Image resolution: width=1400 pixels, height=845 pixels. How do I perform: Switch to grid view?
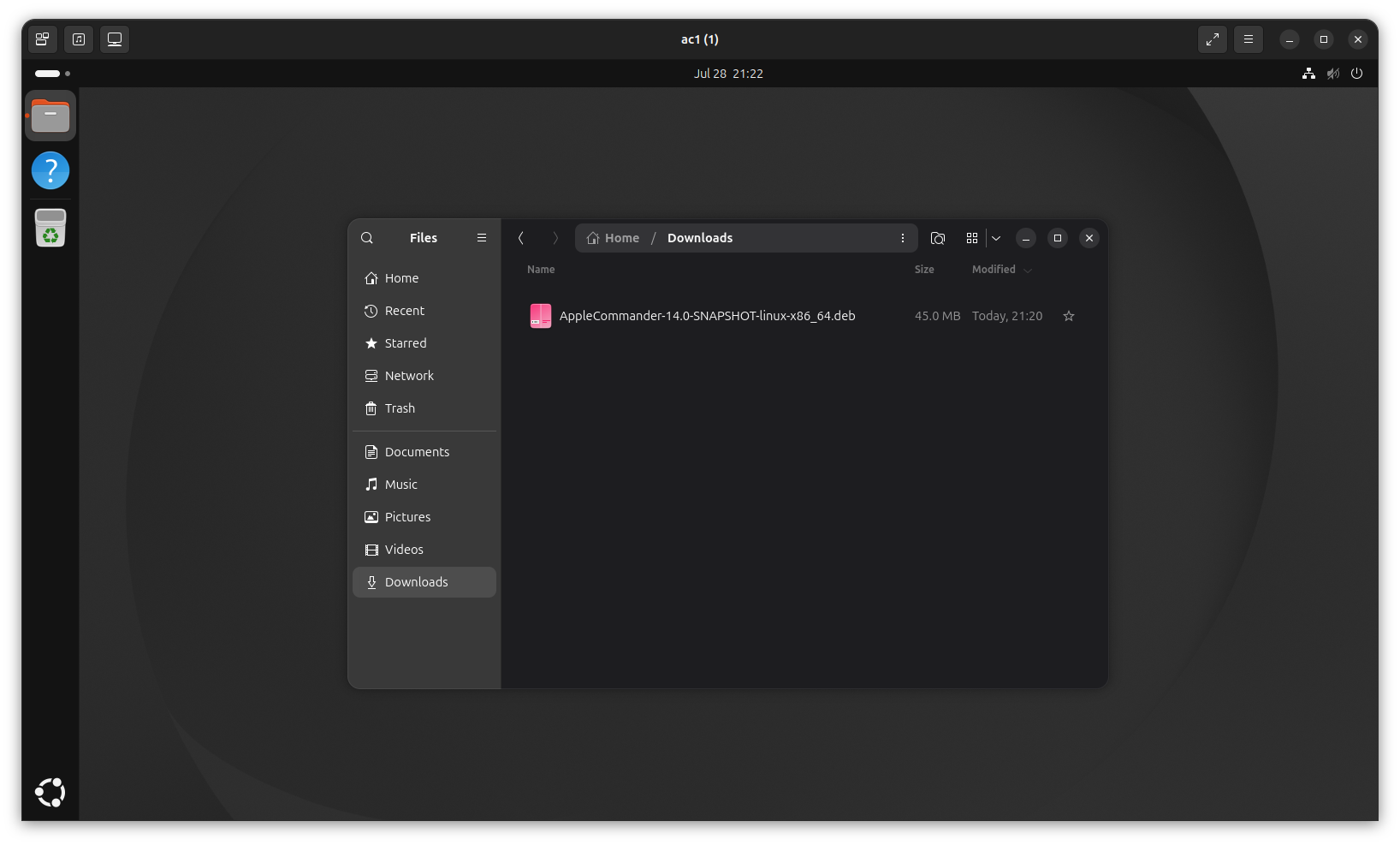click(x=972, y=238)
